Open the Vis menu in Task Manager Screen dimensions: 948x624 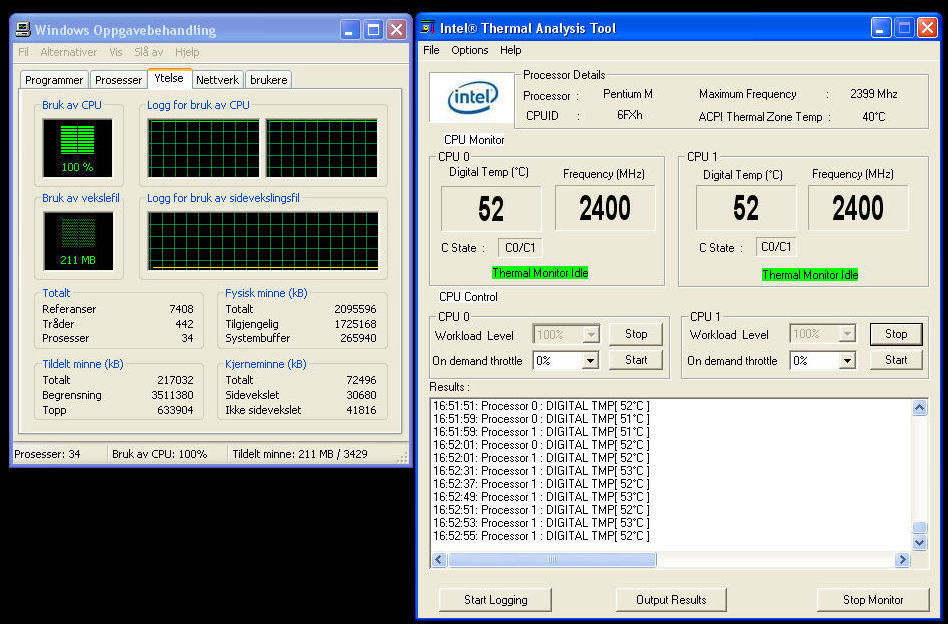[115, 52]
